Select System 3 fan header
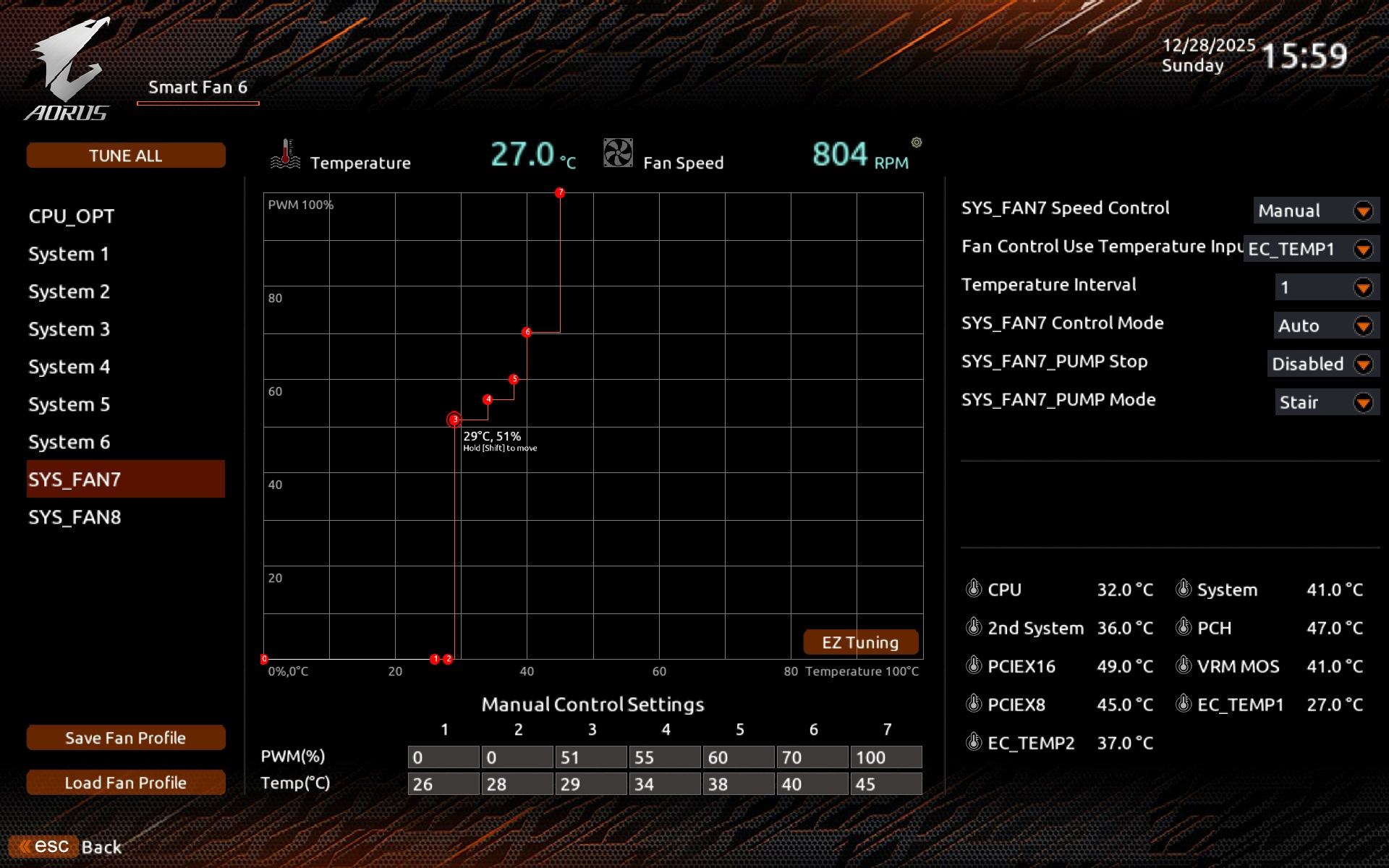This screenshot has height=868, width=1389. [x=69, y=329]
